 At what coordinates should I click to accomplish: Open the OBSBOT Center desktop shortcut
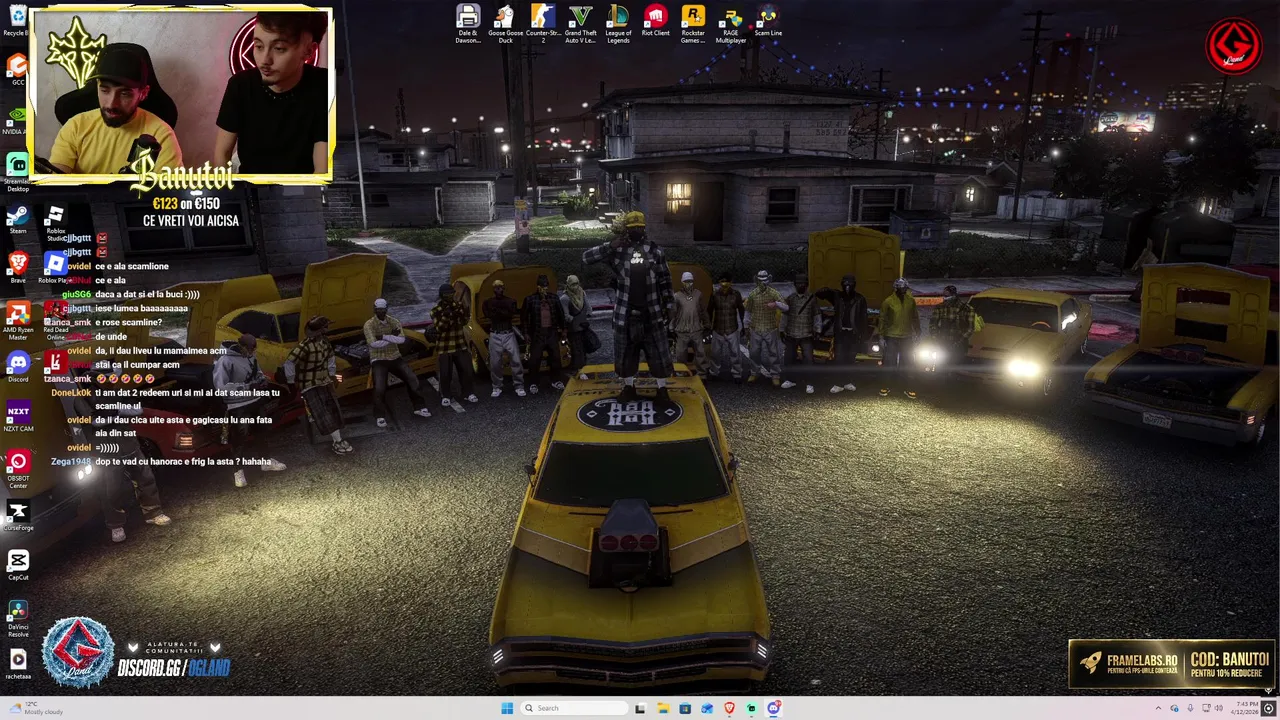tap(17, 468)
